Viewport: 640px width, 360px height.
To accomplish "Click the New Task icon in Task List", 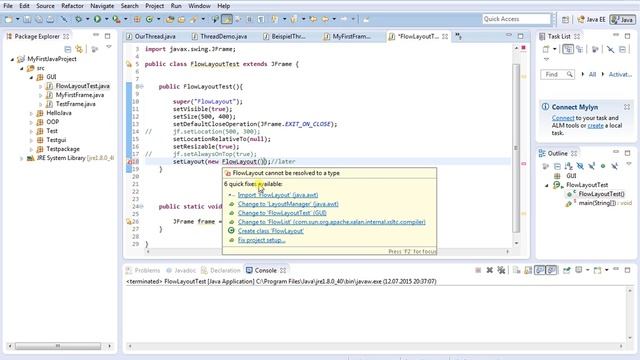I will coord(546,49).
